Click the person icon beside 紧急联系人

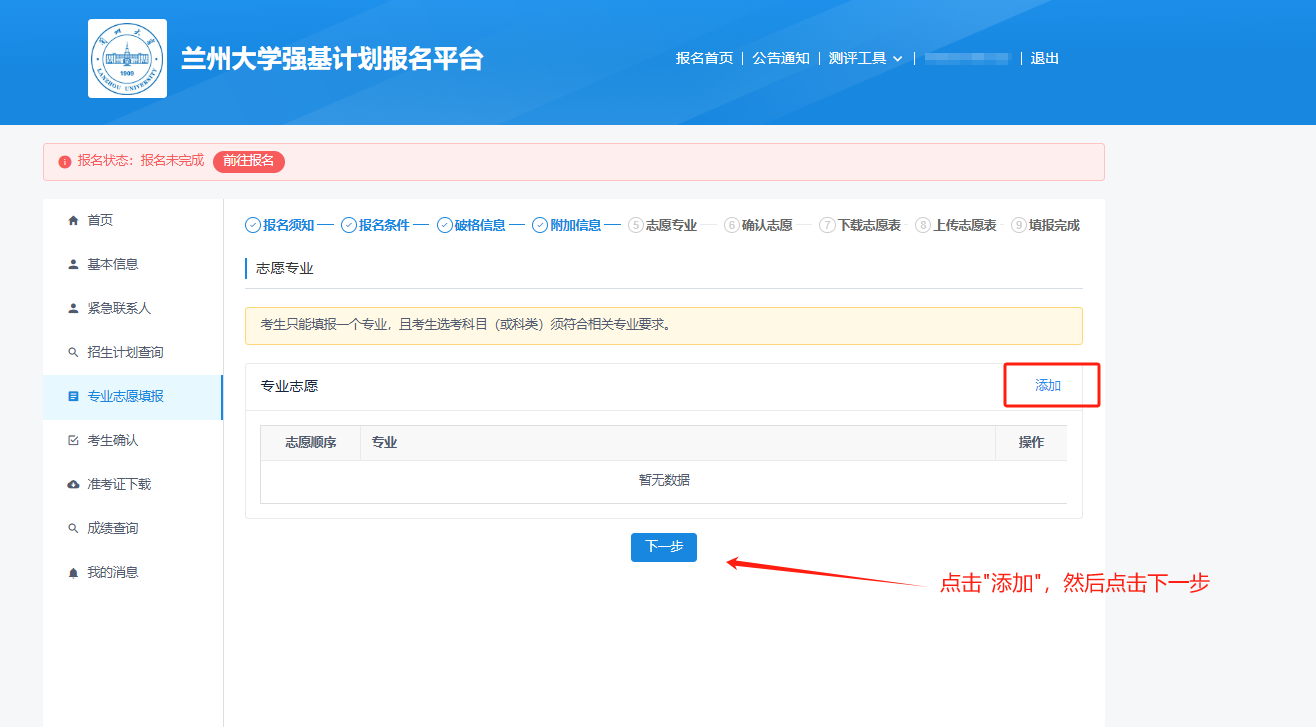coord(73,309)
